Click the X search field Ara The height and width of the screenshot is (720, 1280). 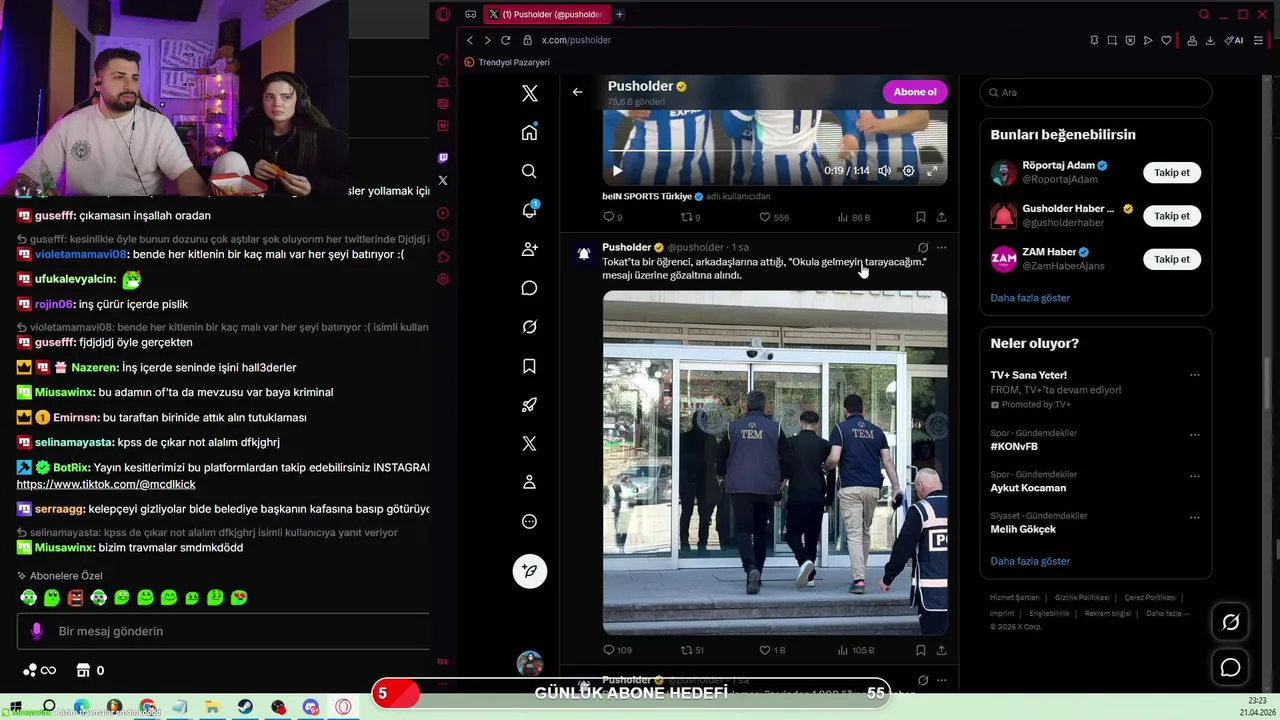pyautogui.click(x=1096, y=92)
